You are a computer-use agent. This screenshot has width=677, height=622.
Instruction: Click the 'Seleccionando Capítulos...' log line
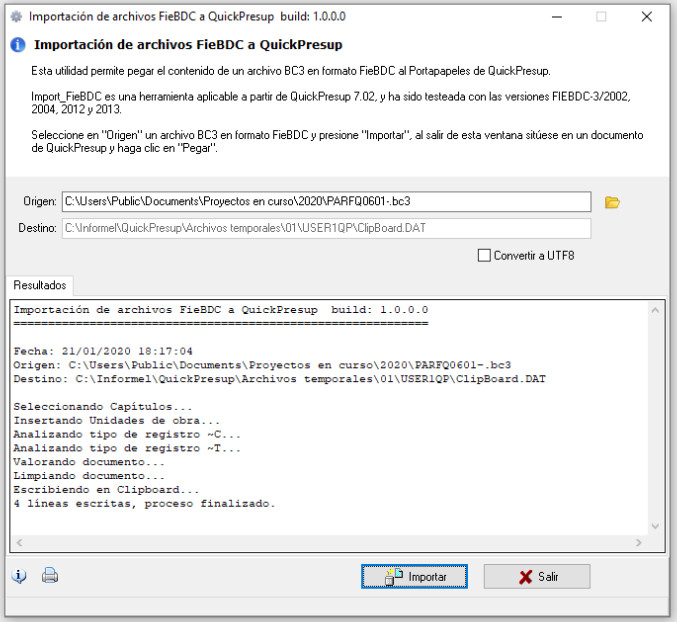point(103,406)
